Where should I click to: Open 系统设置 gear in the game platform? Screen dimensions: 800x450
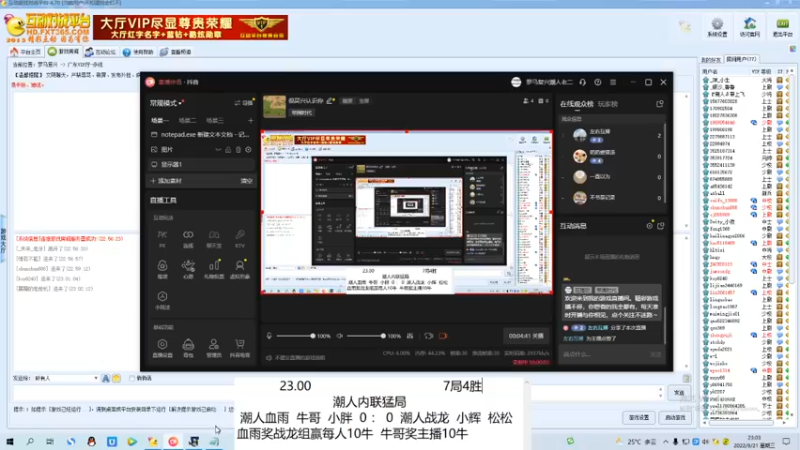(717, 27)
